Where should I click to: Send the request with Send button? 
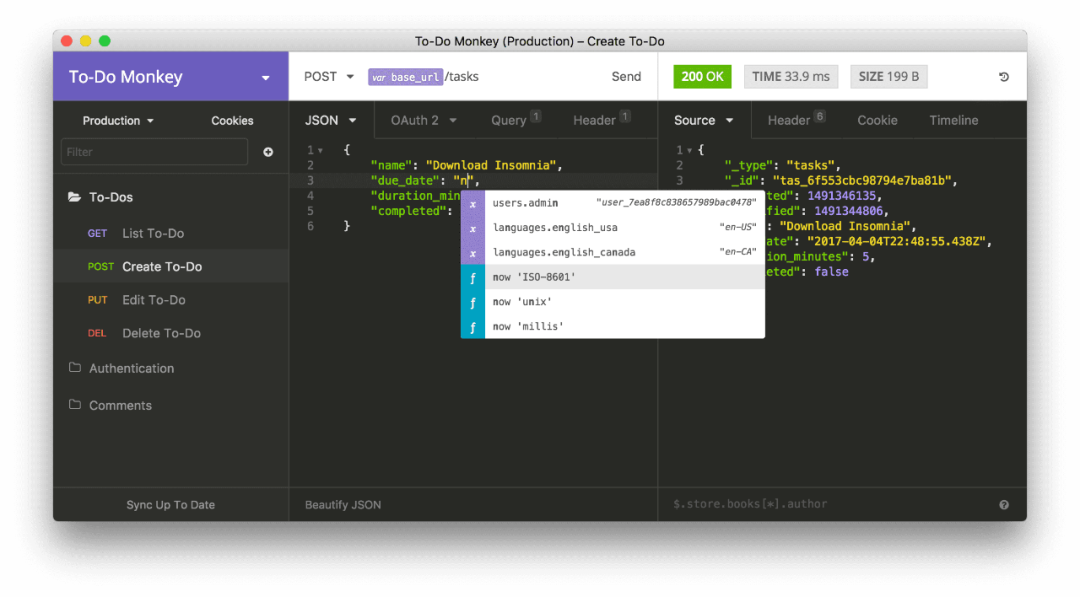click(626, 76)
